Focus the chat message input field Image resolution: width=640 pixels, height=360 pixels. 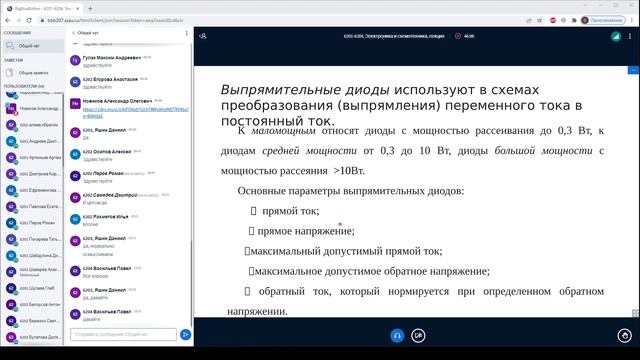pos(123,334)
